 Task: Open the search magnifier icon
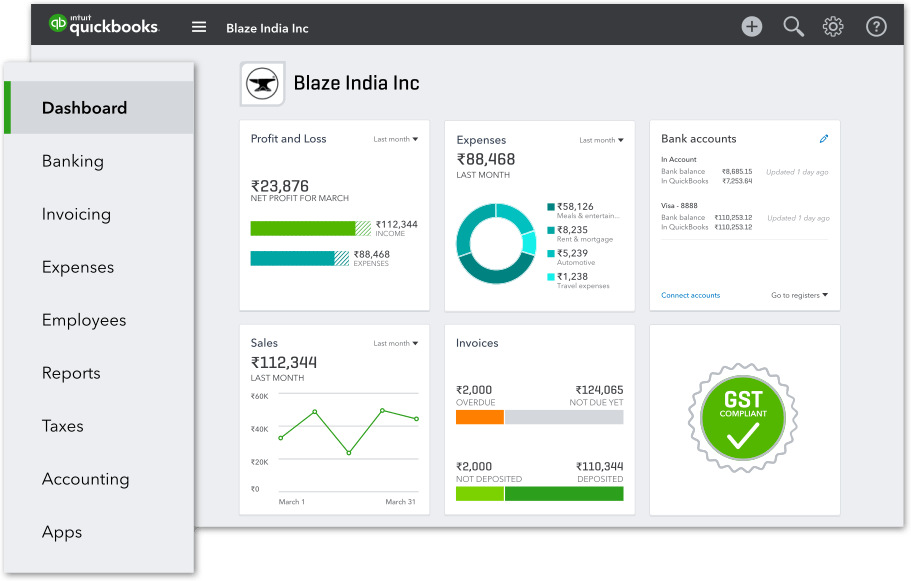tap(793, 26)
